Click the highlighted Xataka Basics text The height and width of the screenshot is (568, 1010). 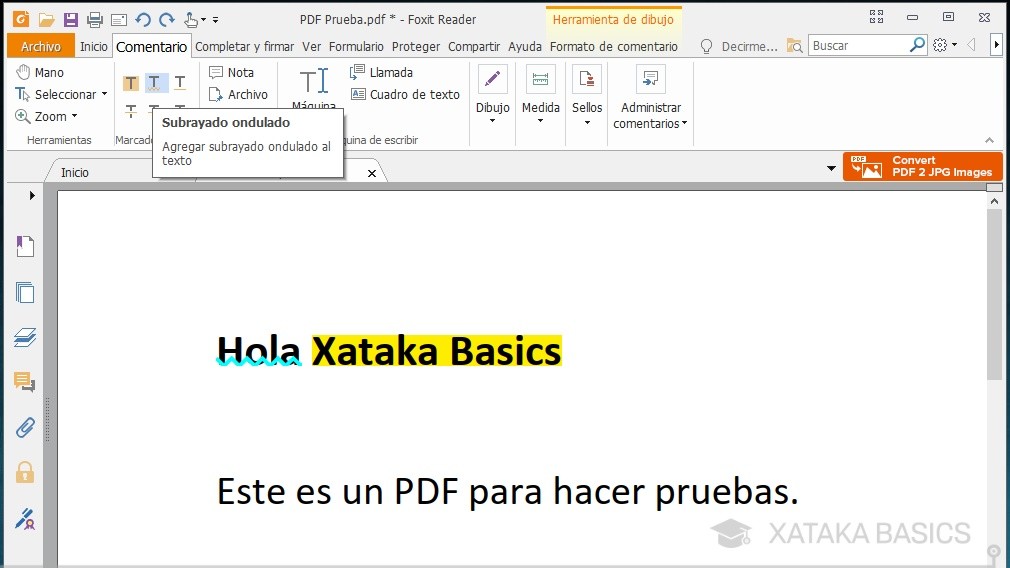437,351
